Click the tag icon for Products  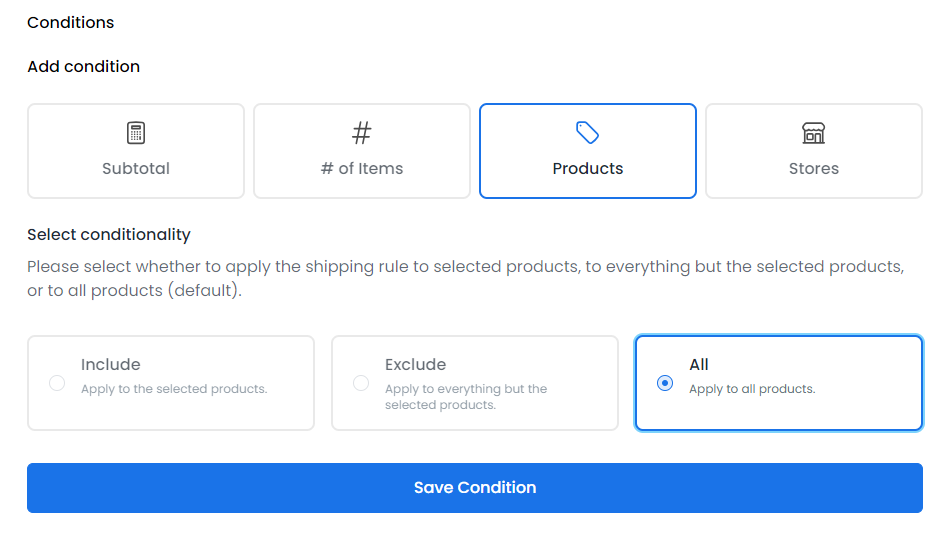tap(588, 133)
